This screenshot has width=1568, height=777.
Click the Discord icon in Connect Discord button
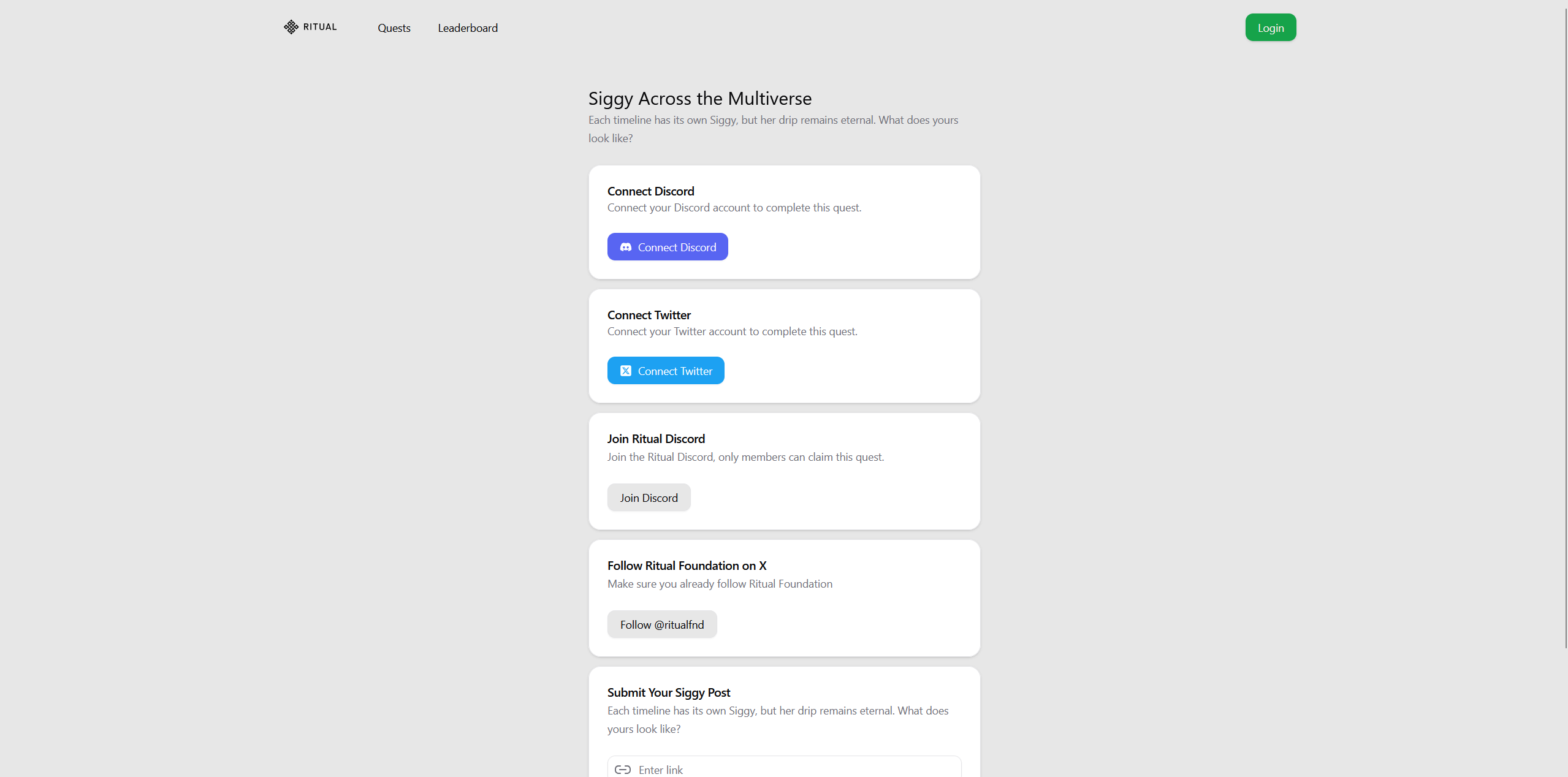pos(625,247)
